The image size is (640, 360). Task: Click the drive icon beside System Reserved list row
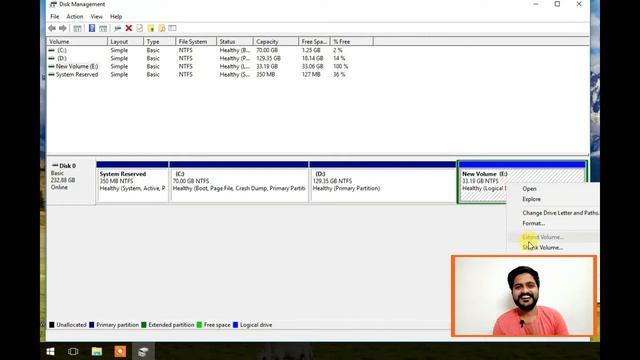tap(51, 74)
